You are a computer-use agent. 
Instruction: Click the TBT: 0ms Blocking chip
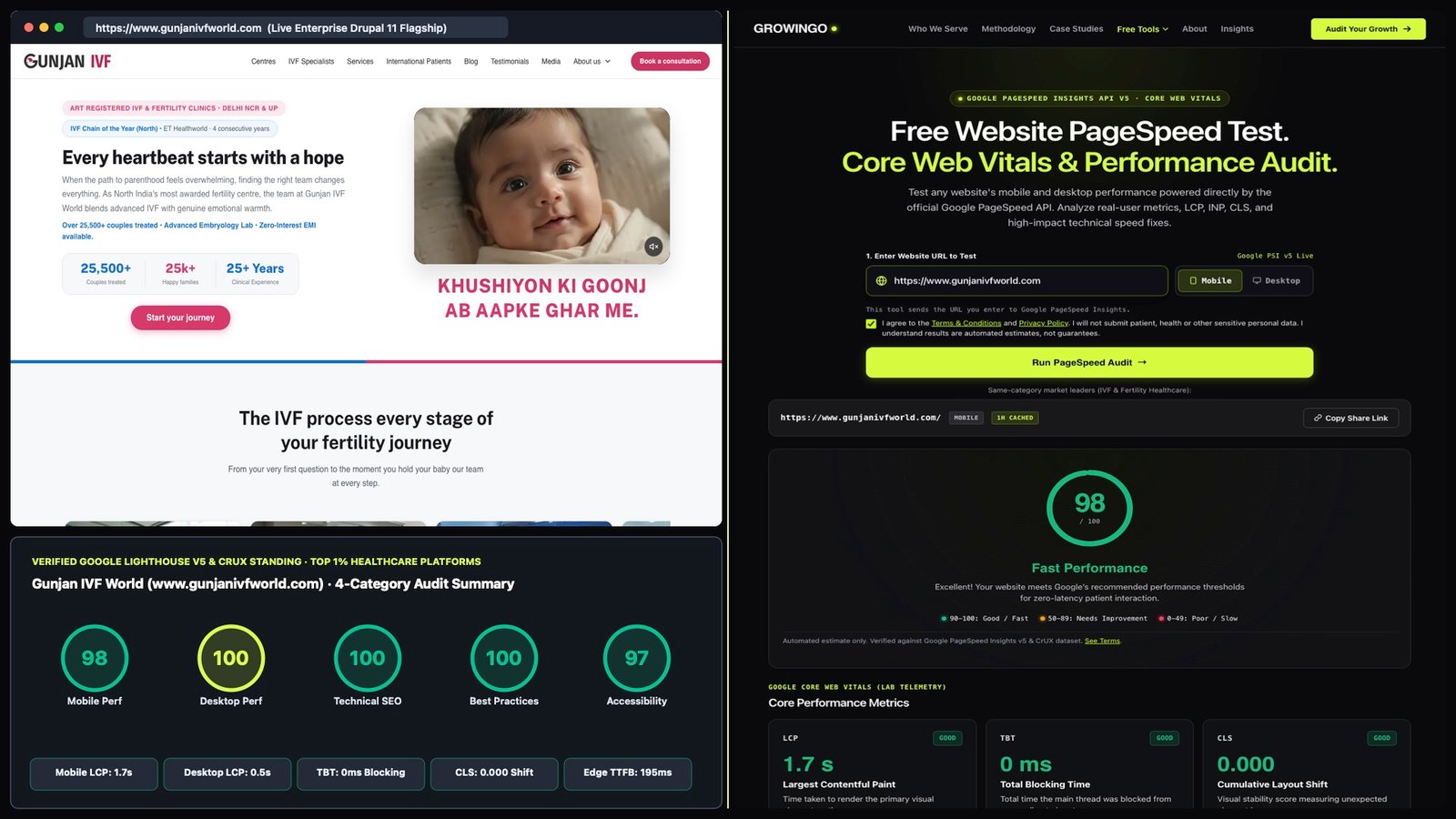tap(361, 773)
